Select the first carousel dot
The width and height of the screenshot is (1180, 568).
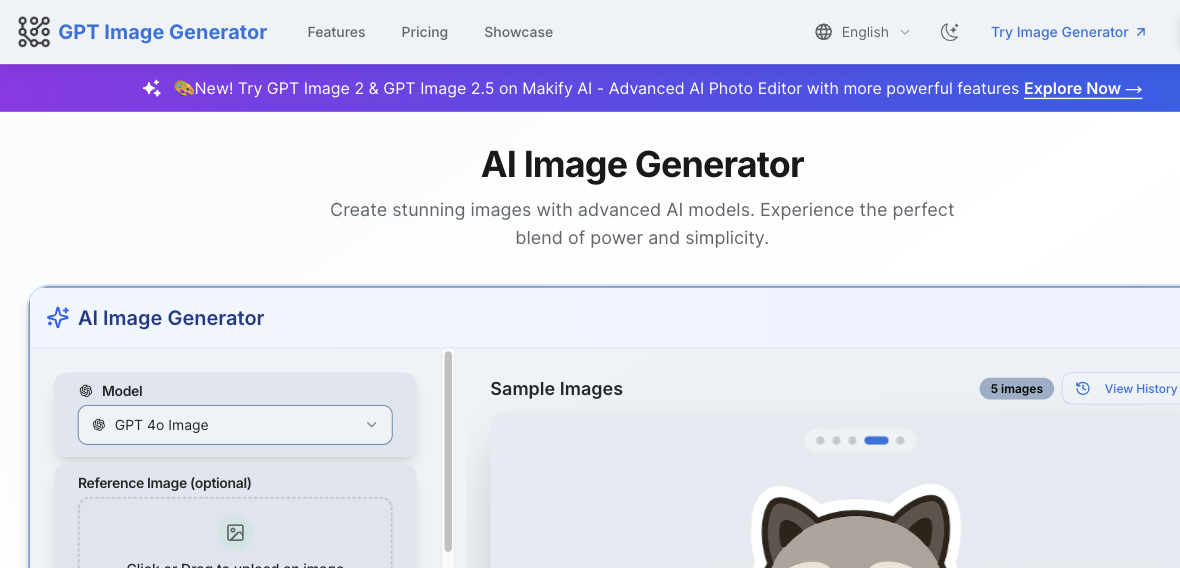pyautogui.click(x=820, y=441)
